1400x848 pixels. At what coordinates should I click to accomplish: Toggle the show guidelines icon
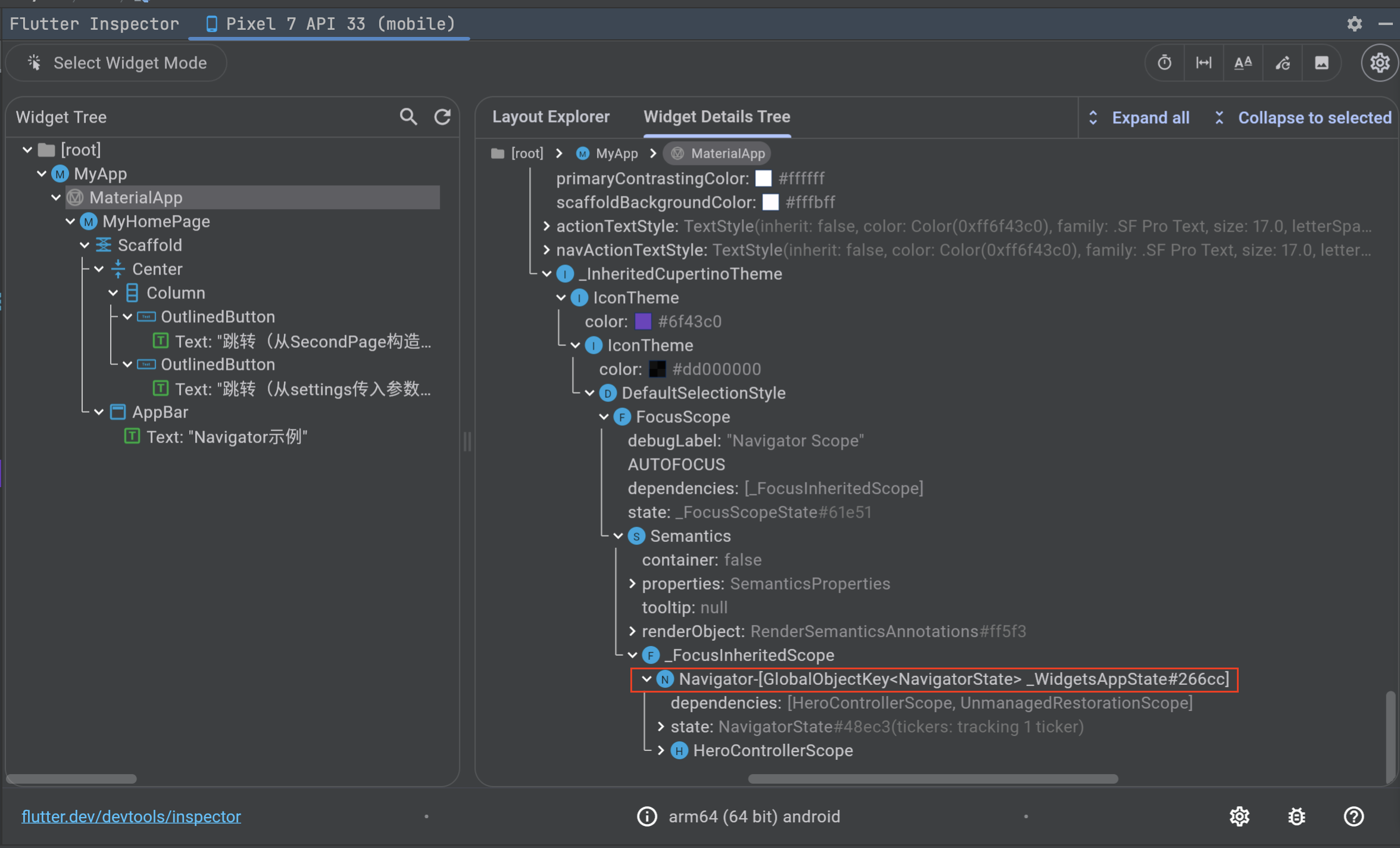(x=1204, y=63)
